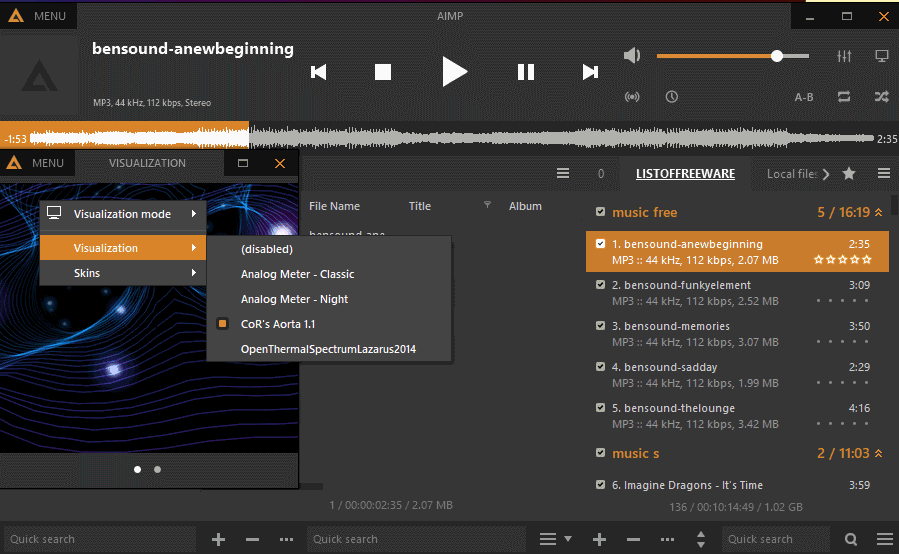Image resolution: width=899 pixels, height=554 pixels.
Task: Uncheck Imagine Dragons - It's Time checkbox
Action: 600,485
